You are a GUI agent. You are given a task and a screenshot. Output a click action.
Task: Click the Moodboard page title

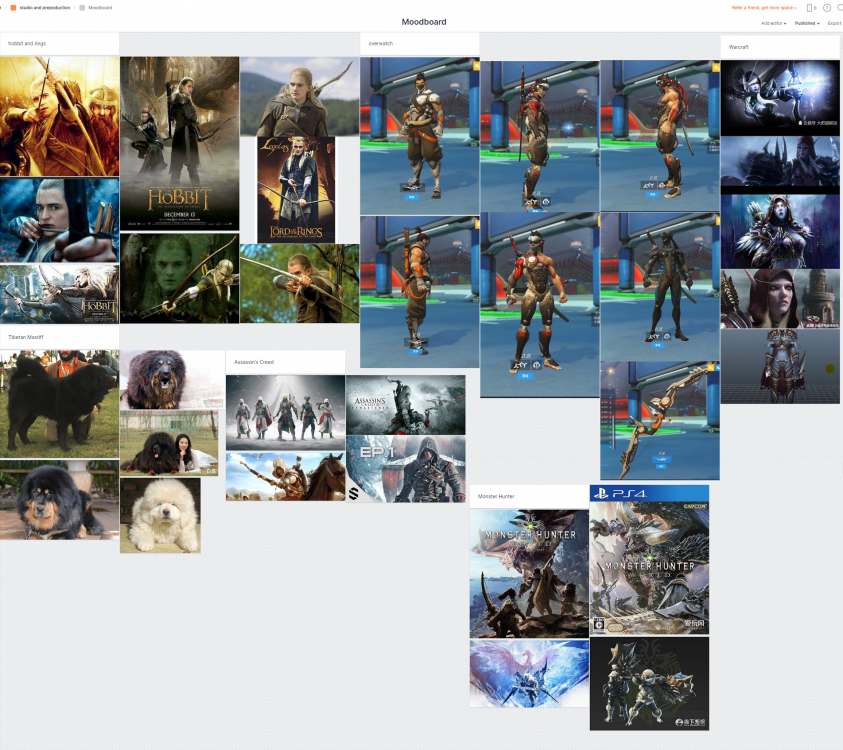tap(424, 22)
